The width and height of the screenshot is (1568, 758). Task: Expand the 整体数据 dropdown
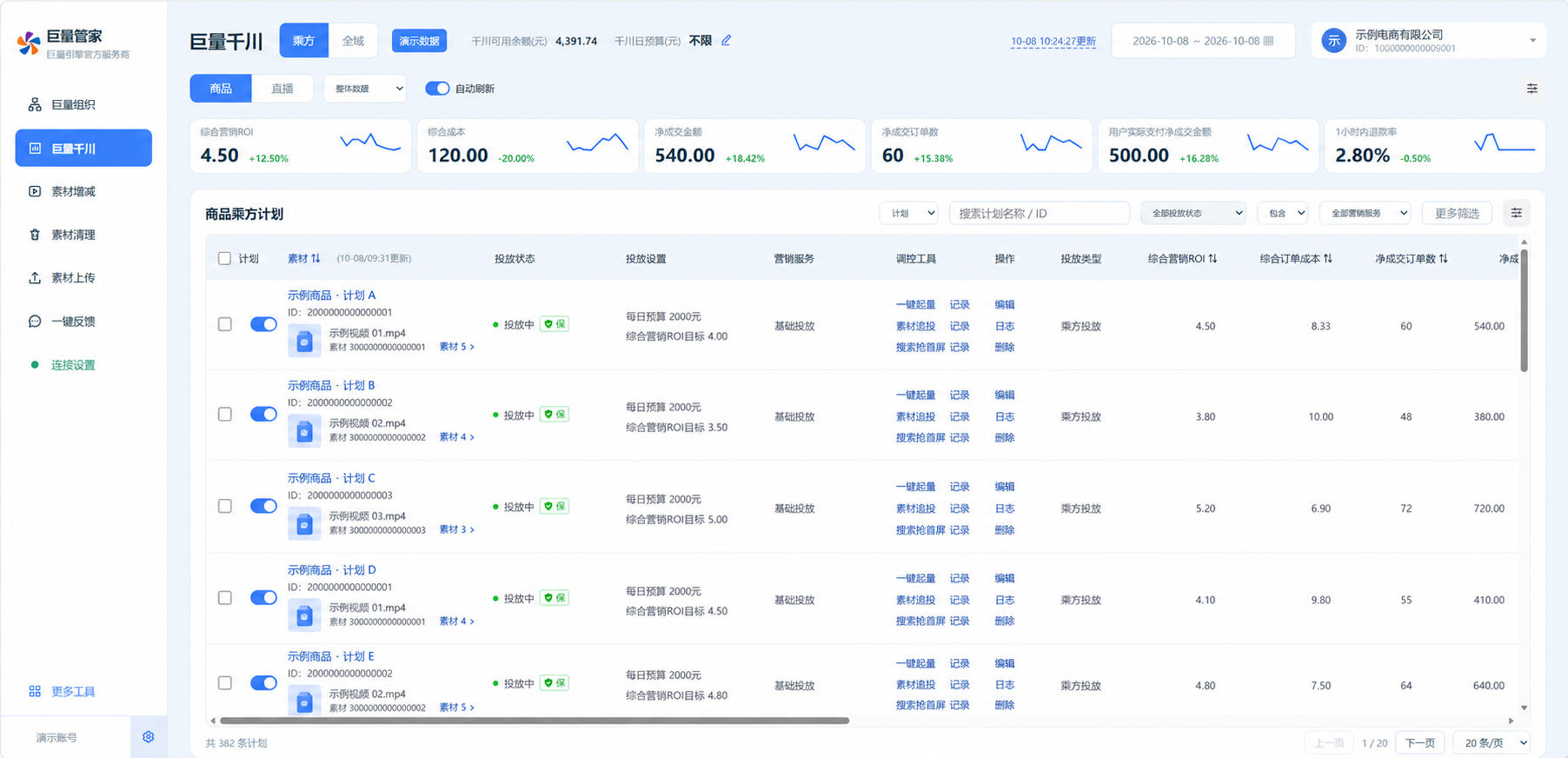pos(365,89)
